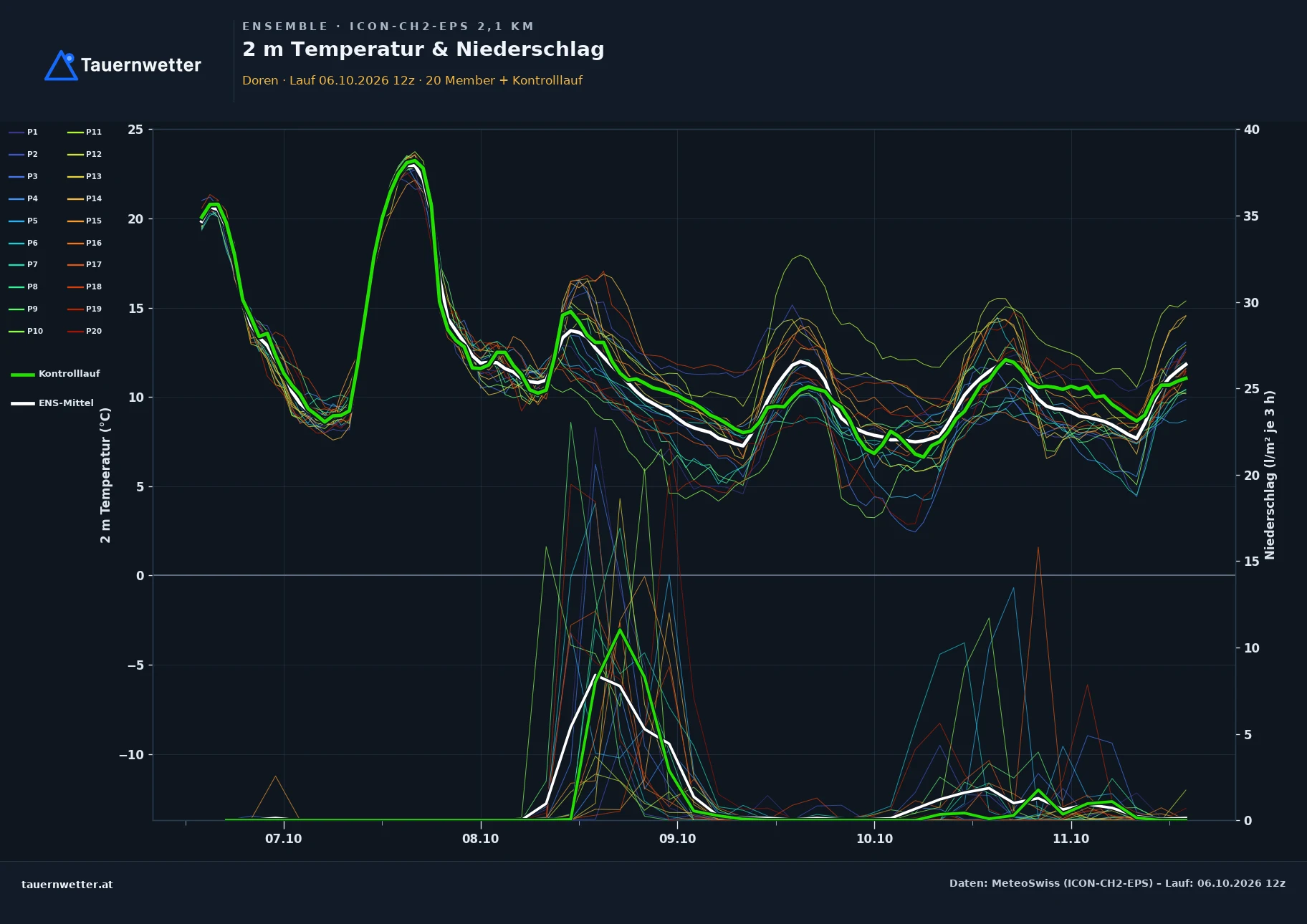This screenshot has height=924, width=1307.
Task: Click the P5 legend entry
Action: (24, 221)
